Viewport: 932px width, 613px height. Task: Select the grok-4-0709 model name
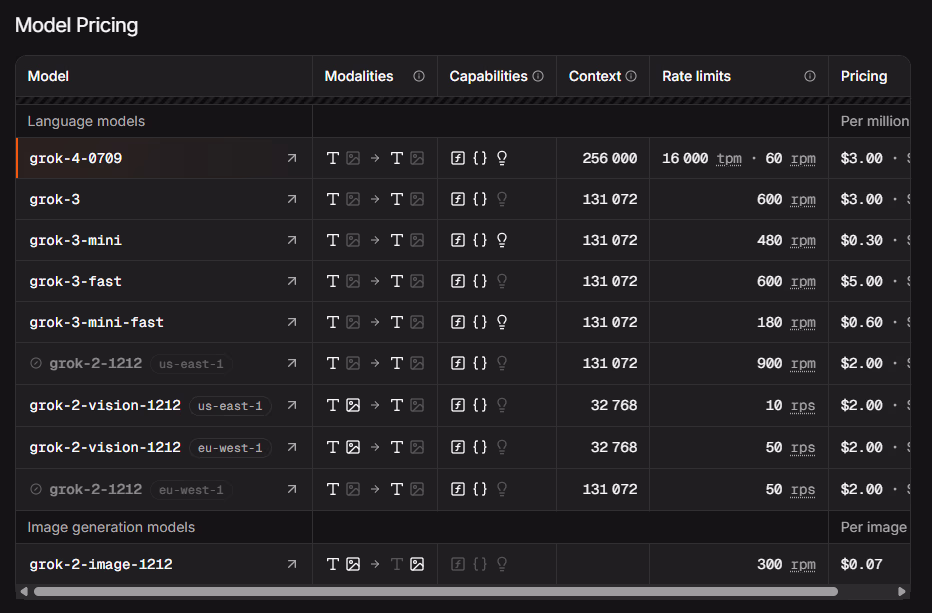tap(75, 159)
